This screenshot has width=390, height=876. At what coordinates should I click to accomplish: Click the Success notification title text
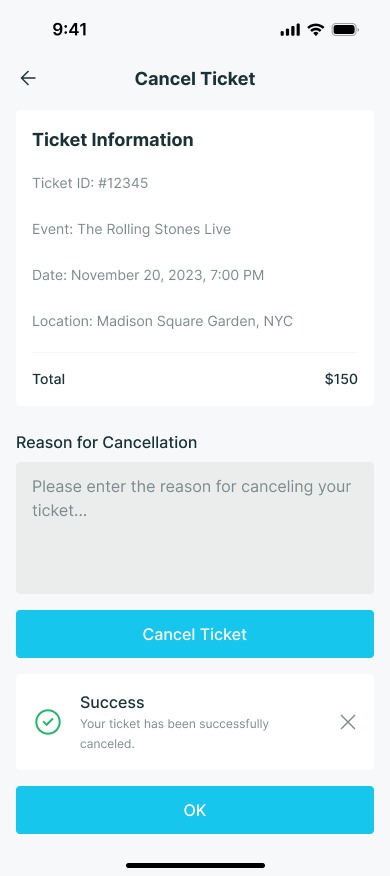(x=112, y=702)
